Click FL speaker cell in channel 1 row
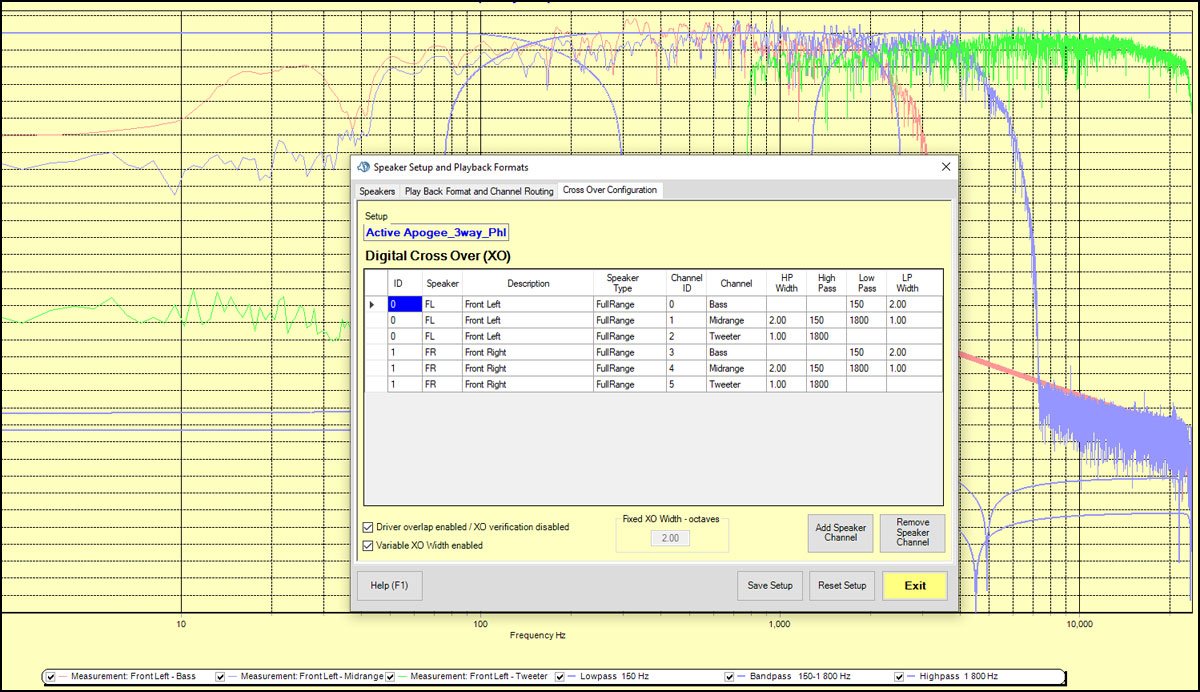Viewport: 1200px width, 692px height. 442,320
